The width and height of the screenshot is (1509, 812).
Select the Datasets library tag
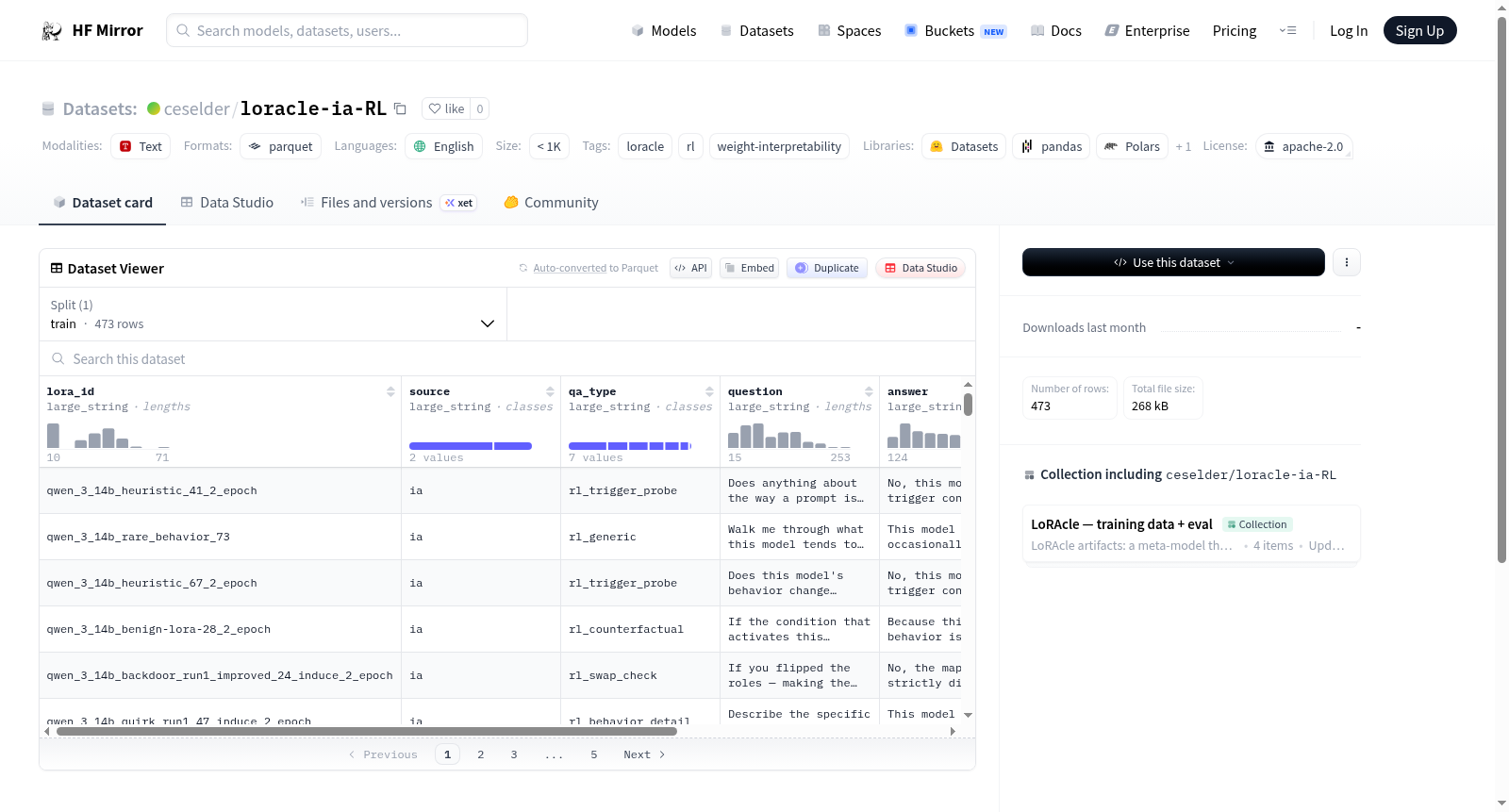tap(964, 146)
